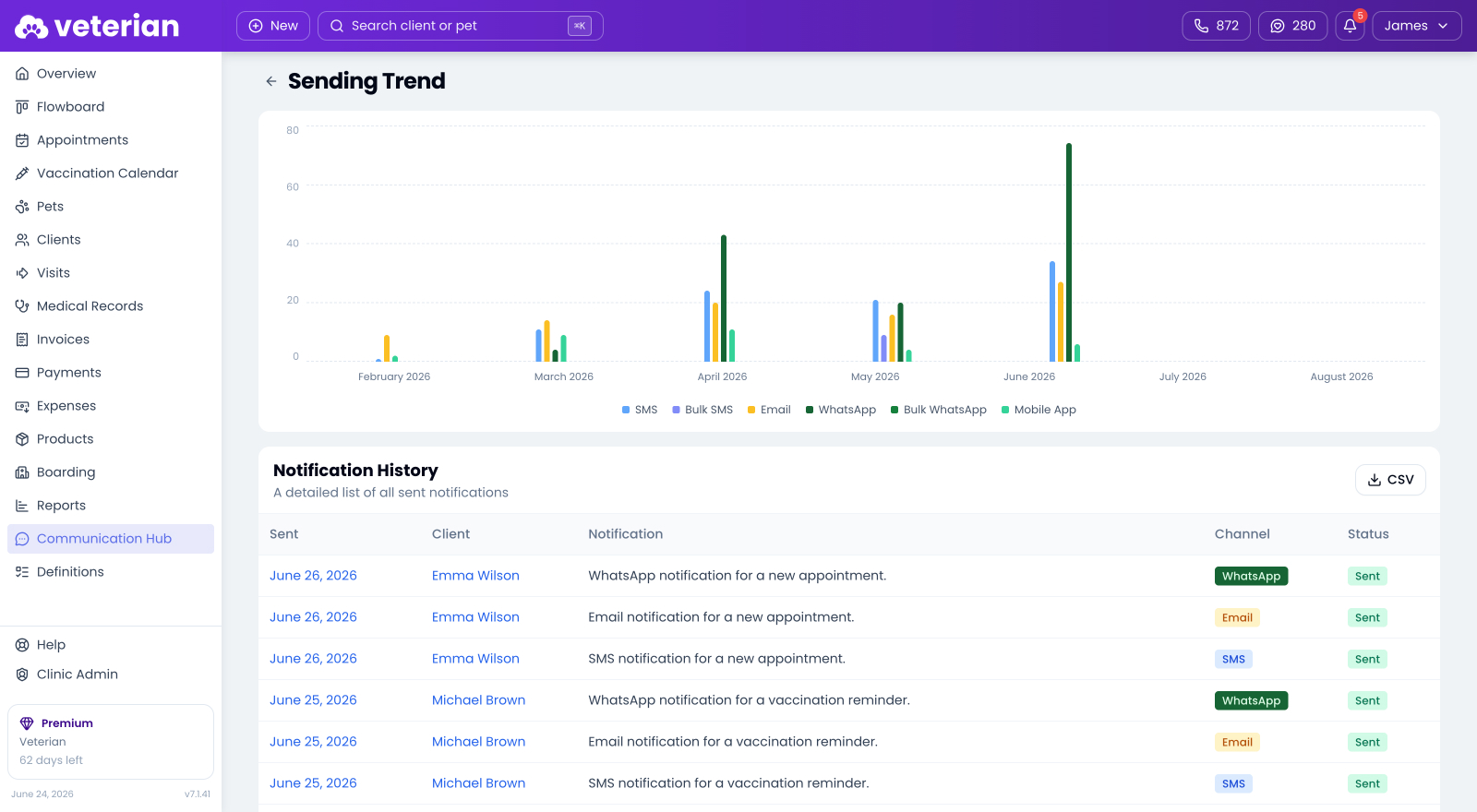
Task: Open Vaccination Calendar syringe icon in sidebar
Action: click(22, 173)
